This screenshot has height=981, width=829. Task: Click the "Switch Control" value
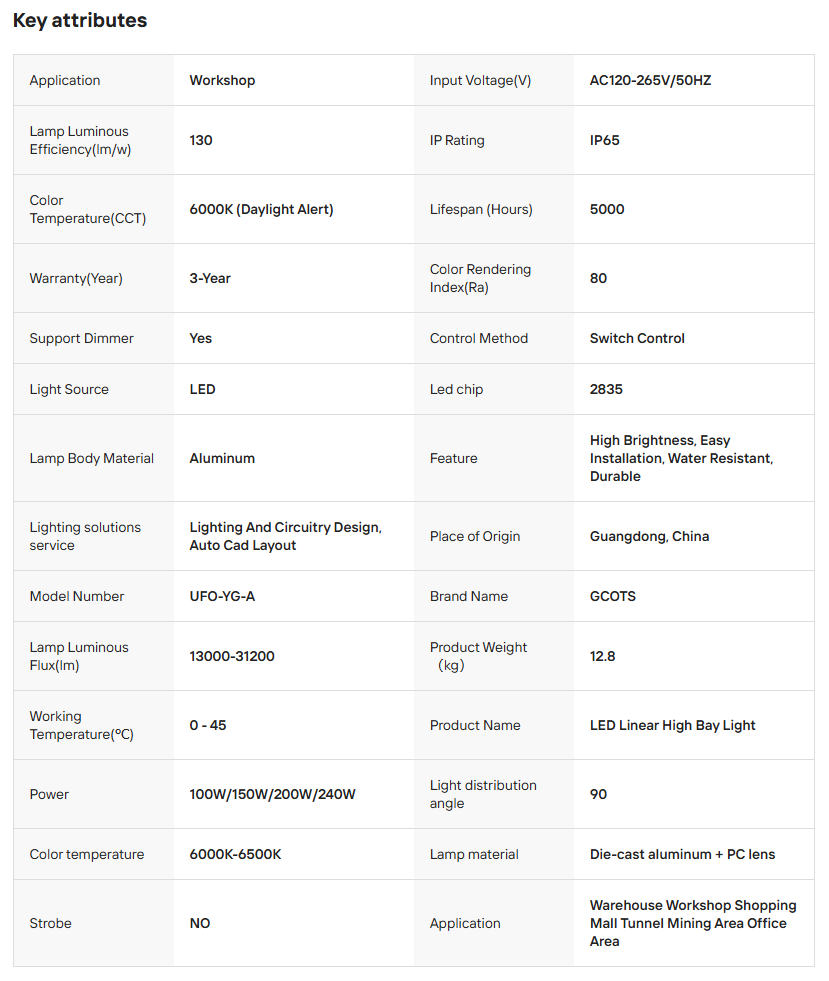637,338
